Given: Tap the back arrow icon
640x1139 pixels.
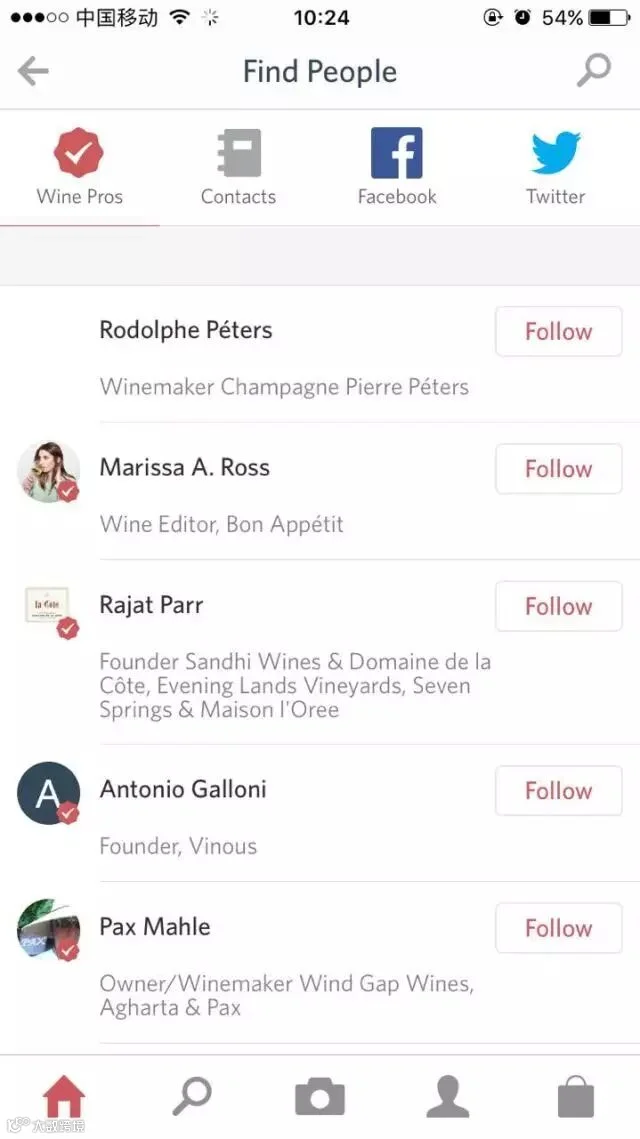Looking at the screenshot, I should pyautogui.click(x=34, y=71).
